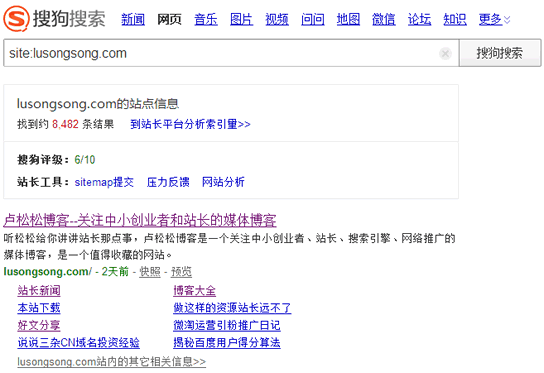Viewport: 544px width, 373px height.
Task: Open 做这样的资源站长远不了 link
Action: (x=232, y=308)
